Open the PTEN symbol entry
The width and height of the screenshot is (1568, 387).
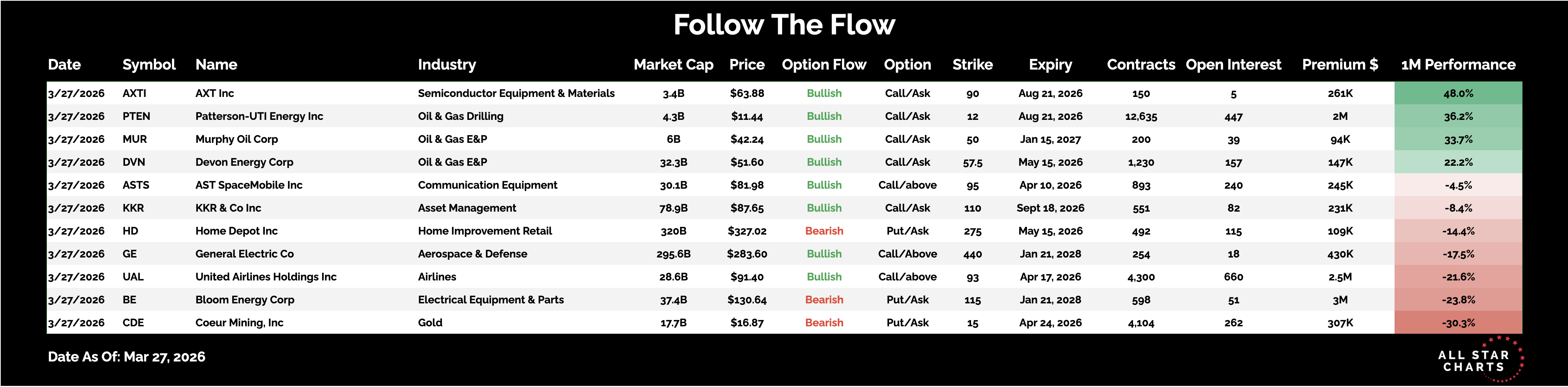pyautogui.click(x=136, y=117)
